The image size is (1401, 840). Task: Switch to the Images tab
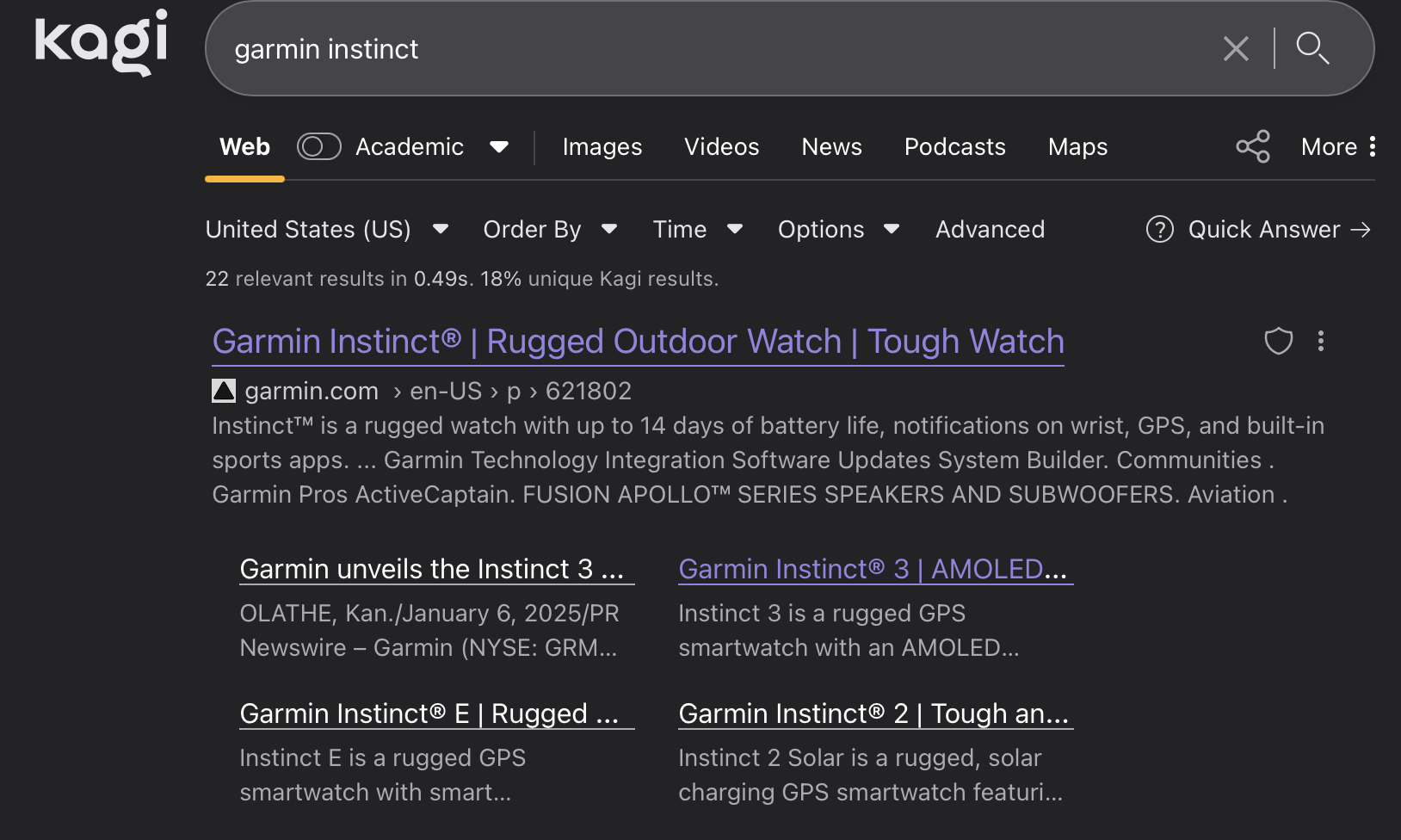click(602, 147)
